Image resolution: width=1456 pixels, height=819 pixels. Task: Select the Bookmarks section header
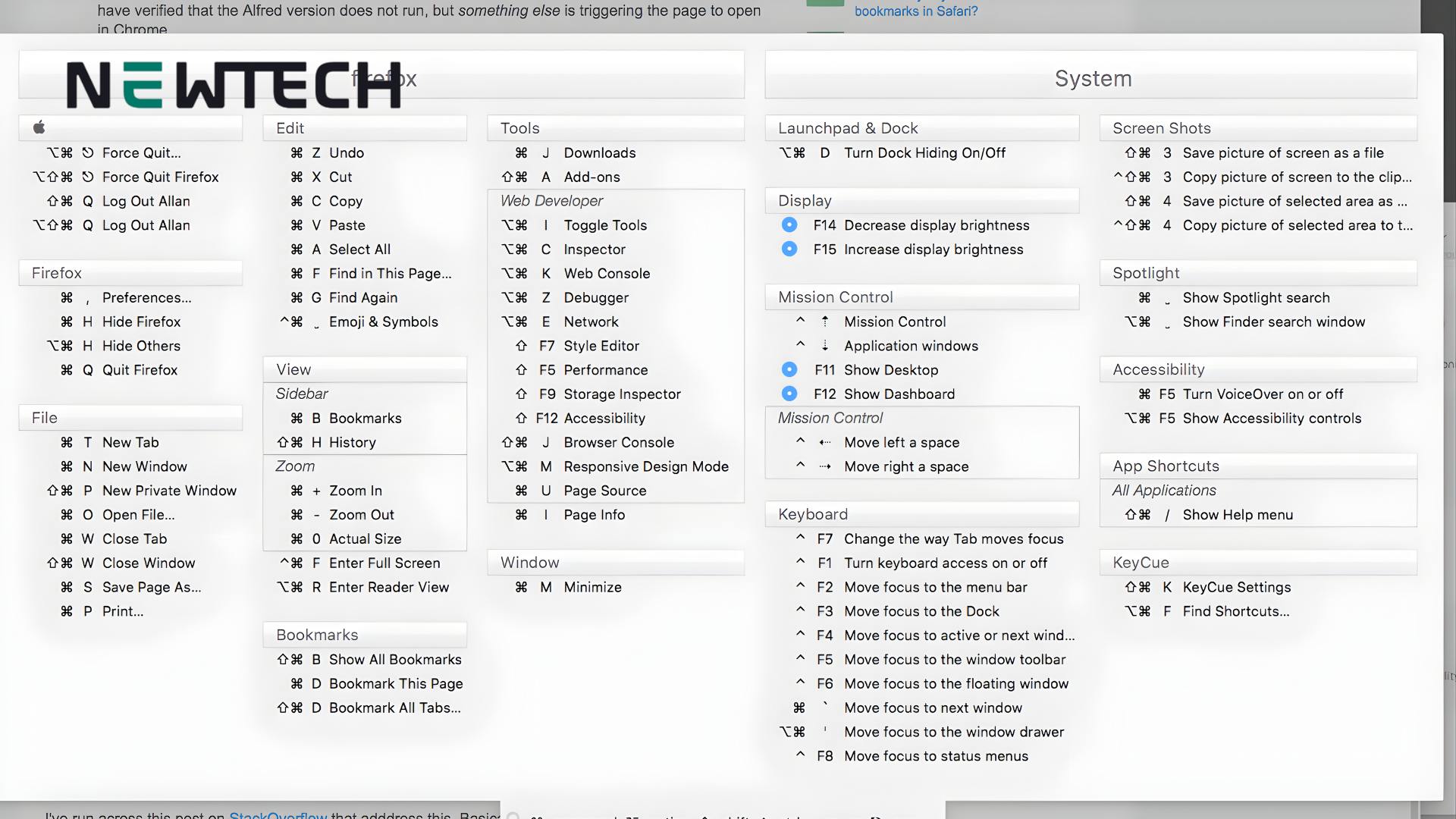click(365, 635)
